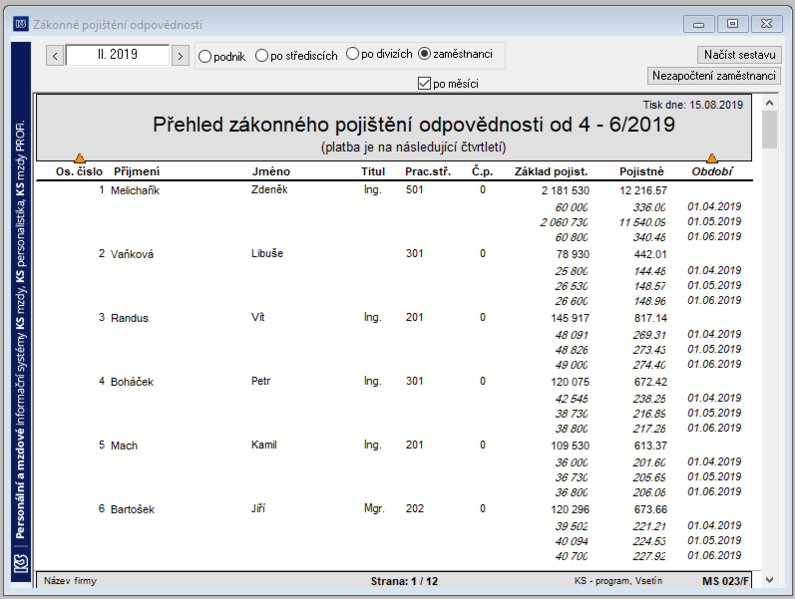Click the base value 145 917

point(570,318)
